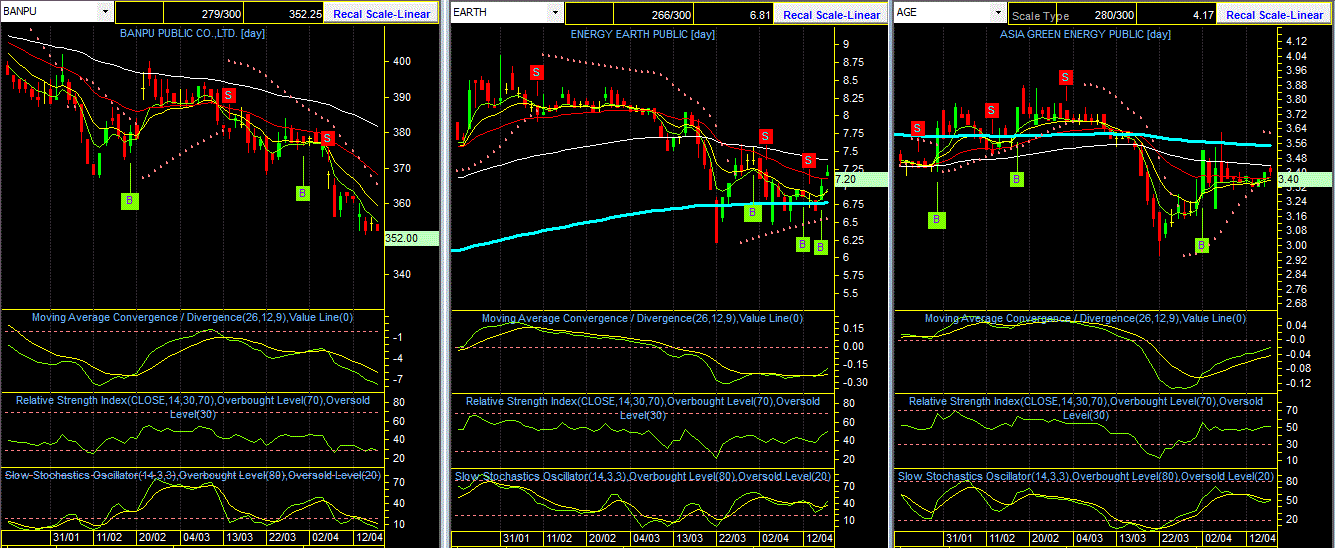This screenshot has height=548, width=1335.
Task: Click the 4.12 price axis label on AGE chart
Action: tap(1295, 41)
